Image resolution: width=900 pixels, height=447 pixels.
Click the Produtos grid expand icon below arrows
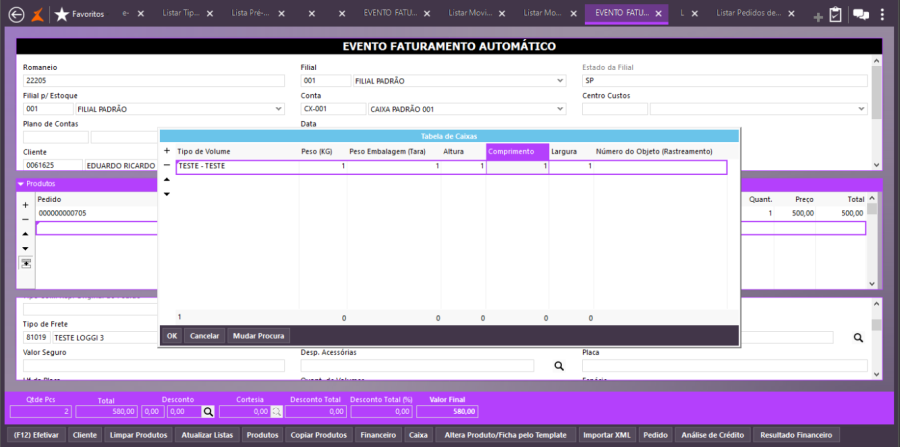coord(26,263)
